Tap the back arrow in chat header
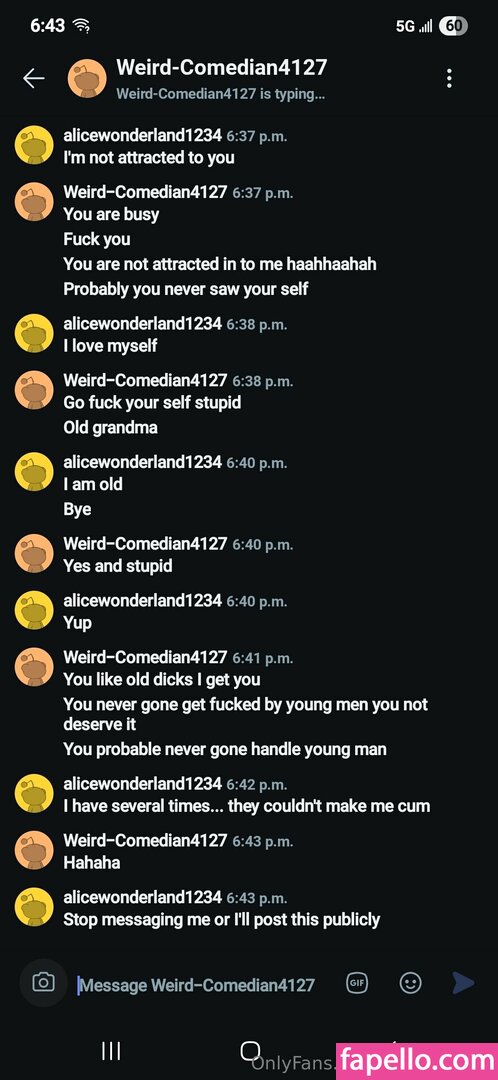This screenshot has height=1080, width=498. click(33, 79)
